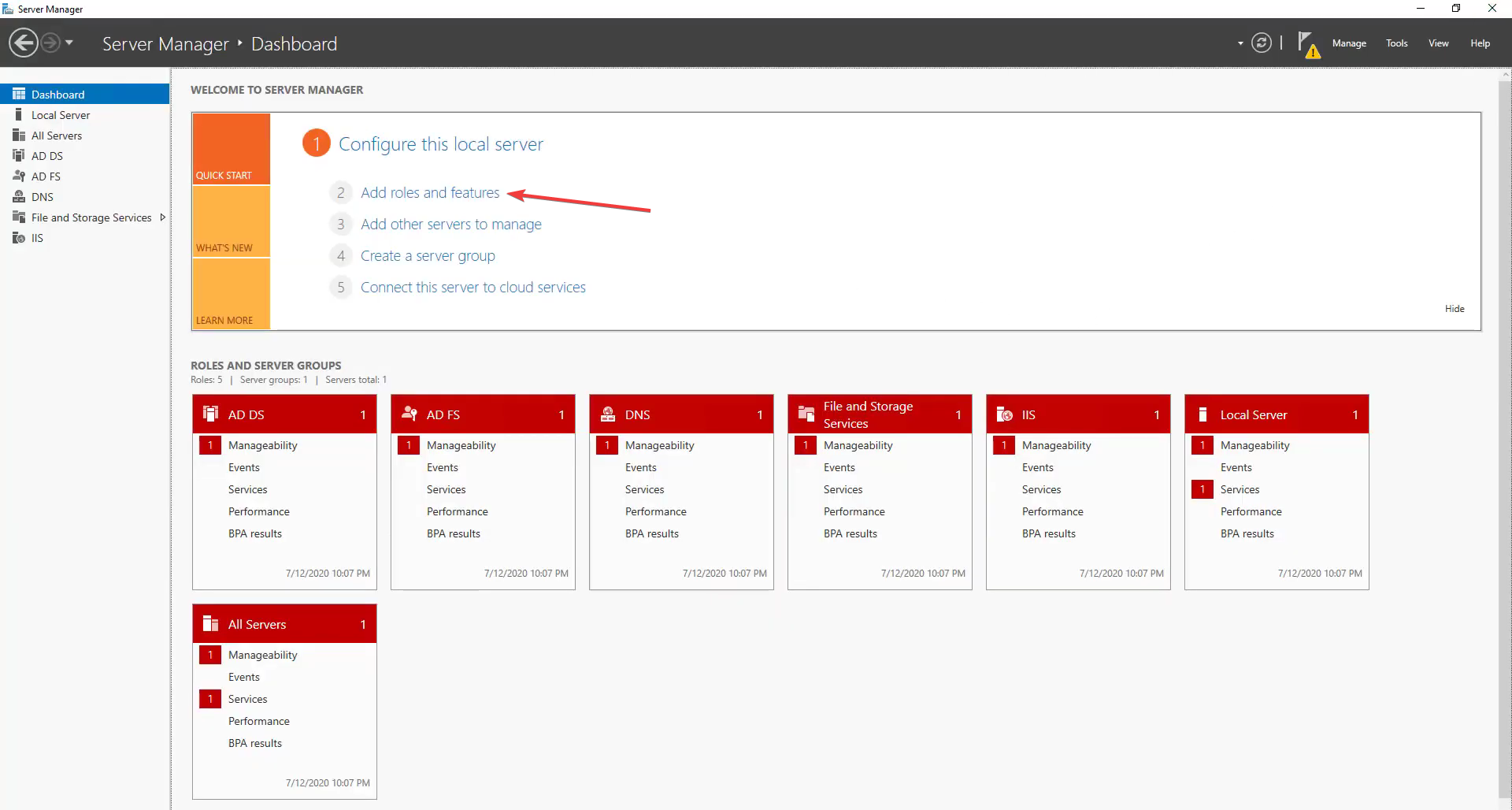Open Performance in the AD DS tile
Image resolution: width=1512 pixels, height=810 pixels.
click(x=259, y=511)
